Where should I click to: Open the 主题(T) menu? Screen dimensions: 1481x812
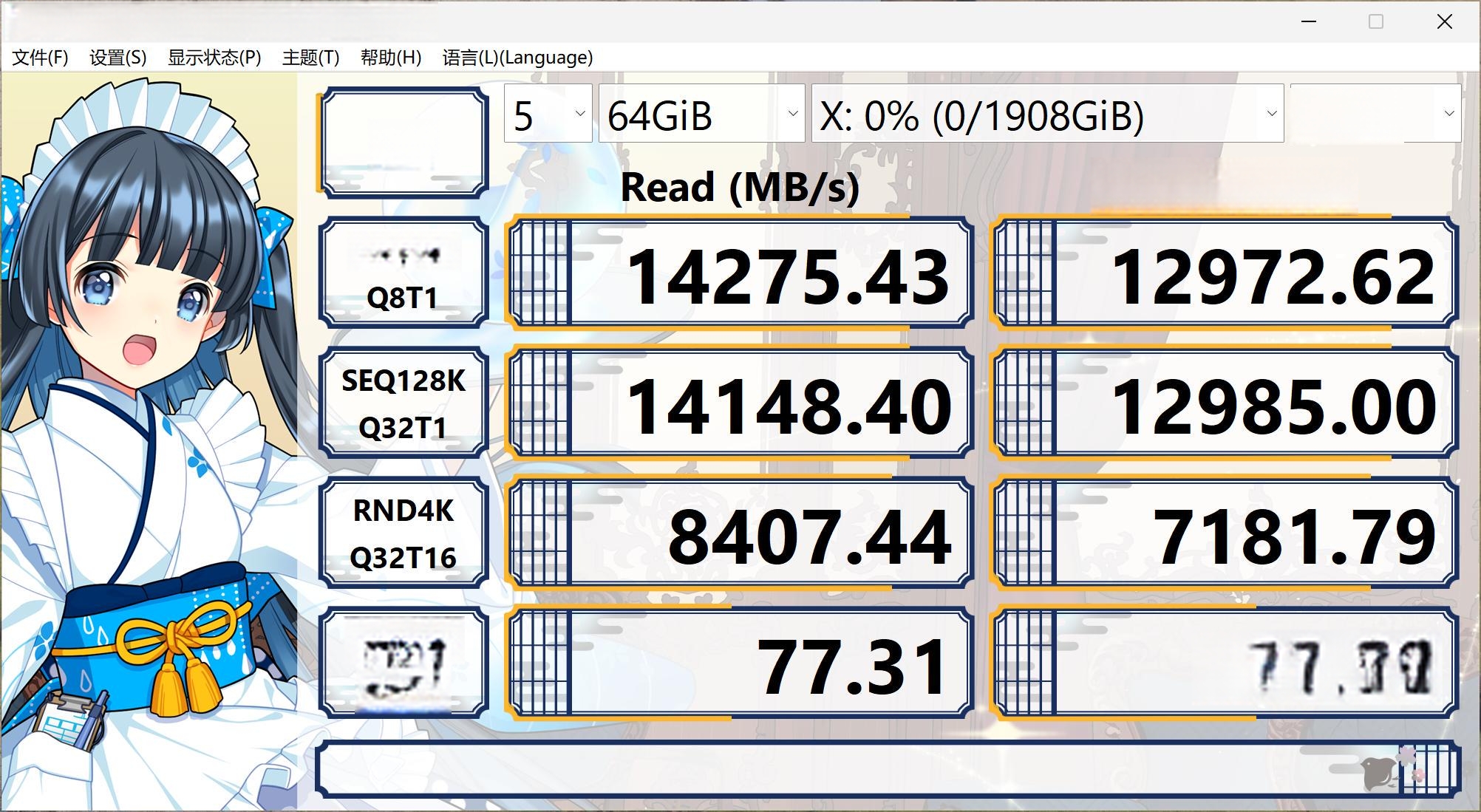[x=310, y=58]
